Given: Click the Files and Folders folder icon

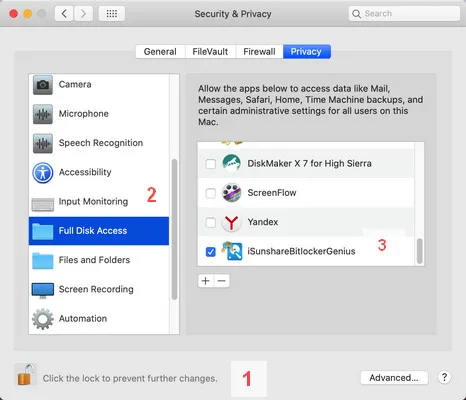Looking at the screenshot, I should [x=43, y=261].
